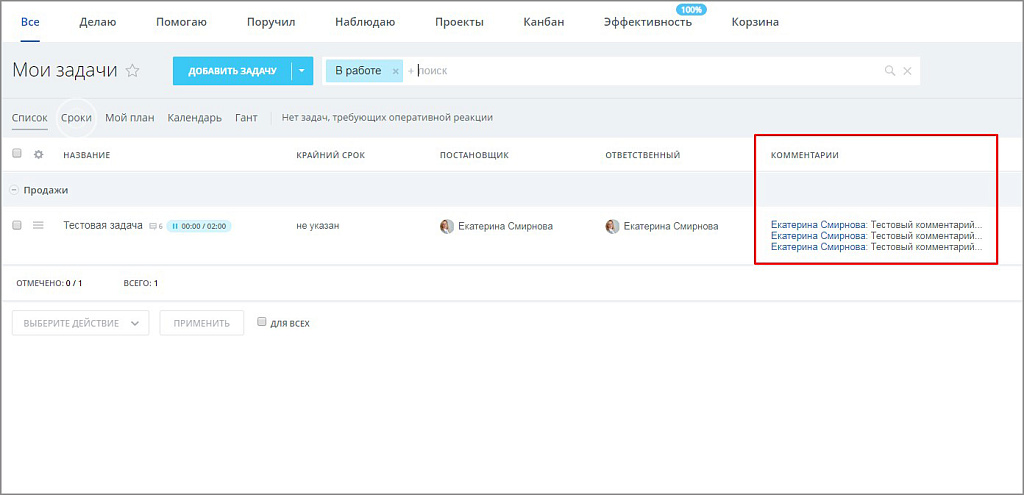The image size is (1024, 495).
Task: Expand the arrow beside Добавить задачу
Action: [302, 71]
